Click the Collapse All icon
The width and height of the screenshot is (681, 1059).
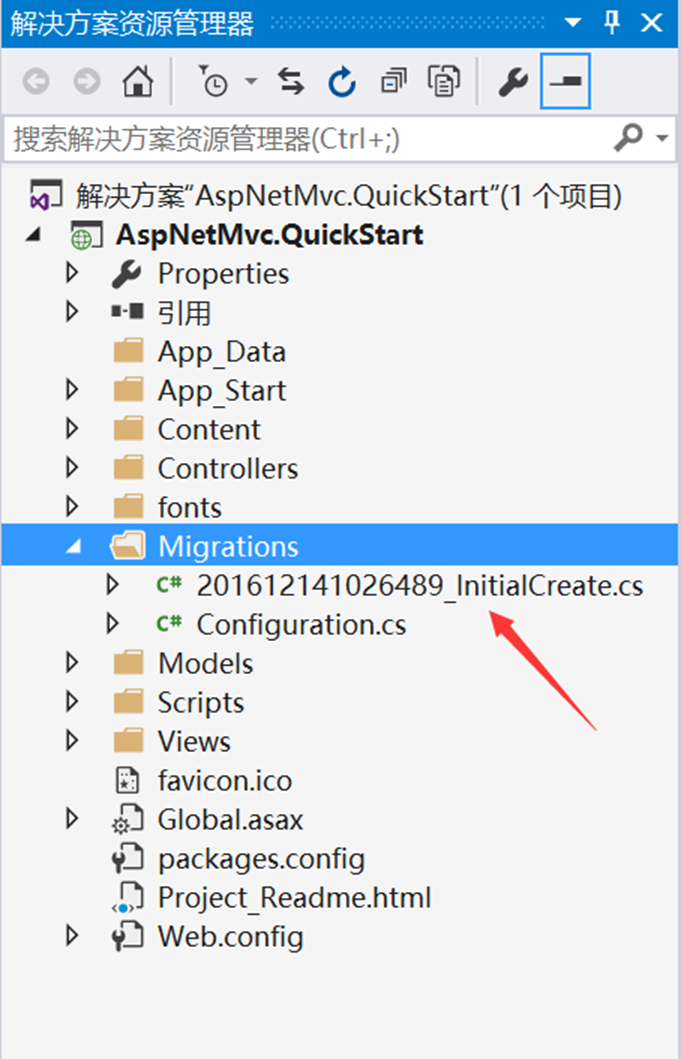pos(393,82)
